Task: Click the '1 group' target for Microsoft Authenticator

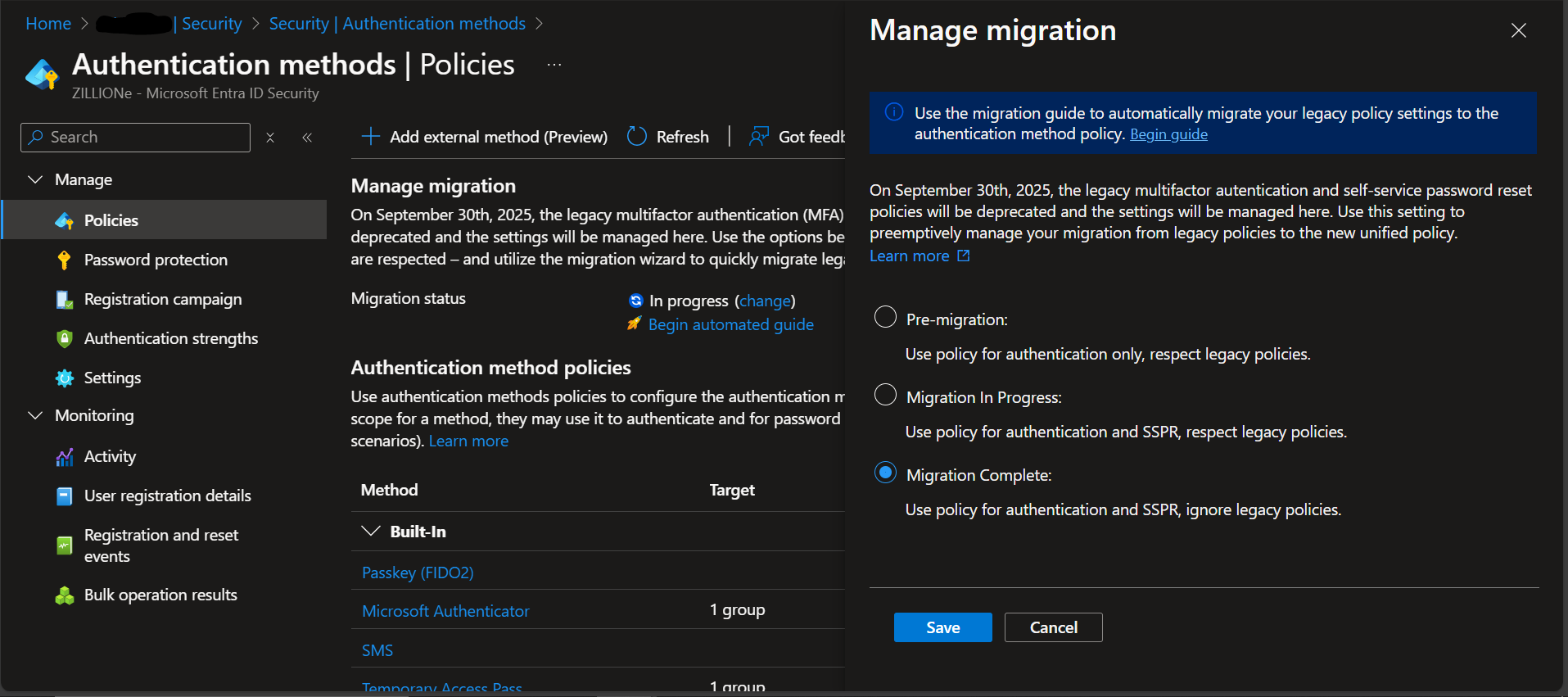Action: (x=737, y=609)
